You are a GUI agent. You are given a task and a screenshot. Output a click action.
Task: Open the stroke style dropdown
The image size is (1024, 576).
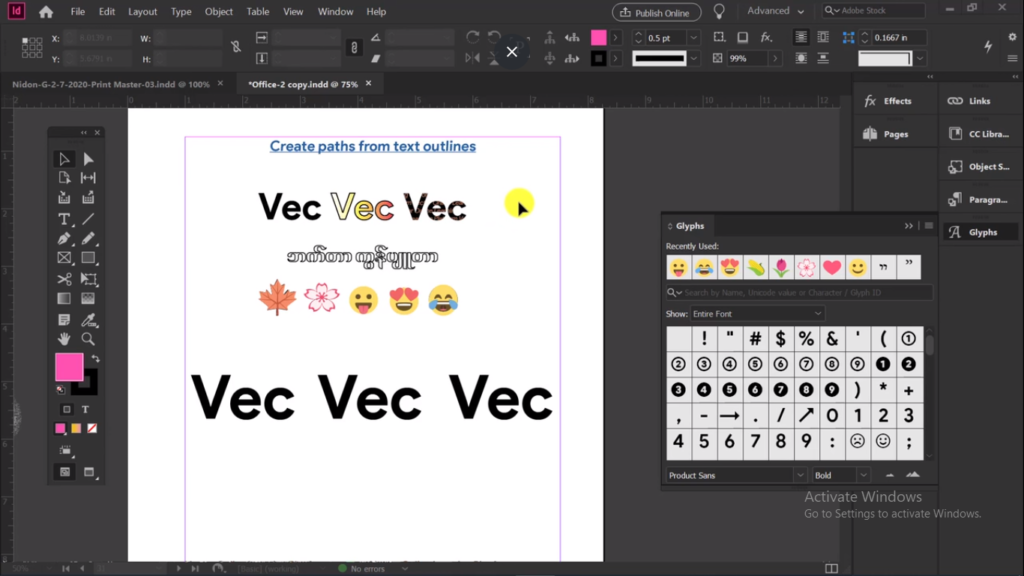tap(694, 59)
